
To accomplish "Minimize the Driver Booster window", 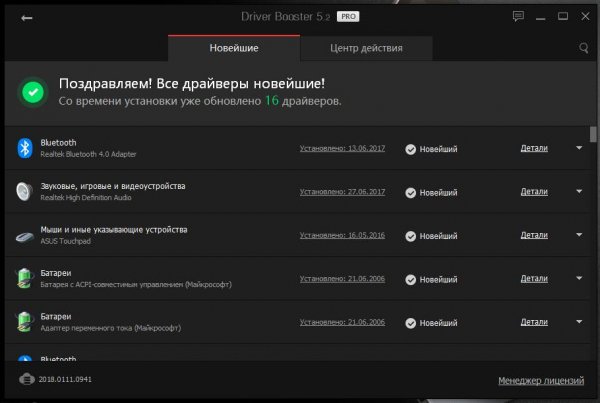I will pos(540,17).
